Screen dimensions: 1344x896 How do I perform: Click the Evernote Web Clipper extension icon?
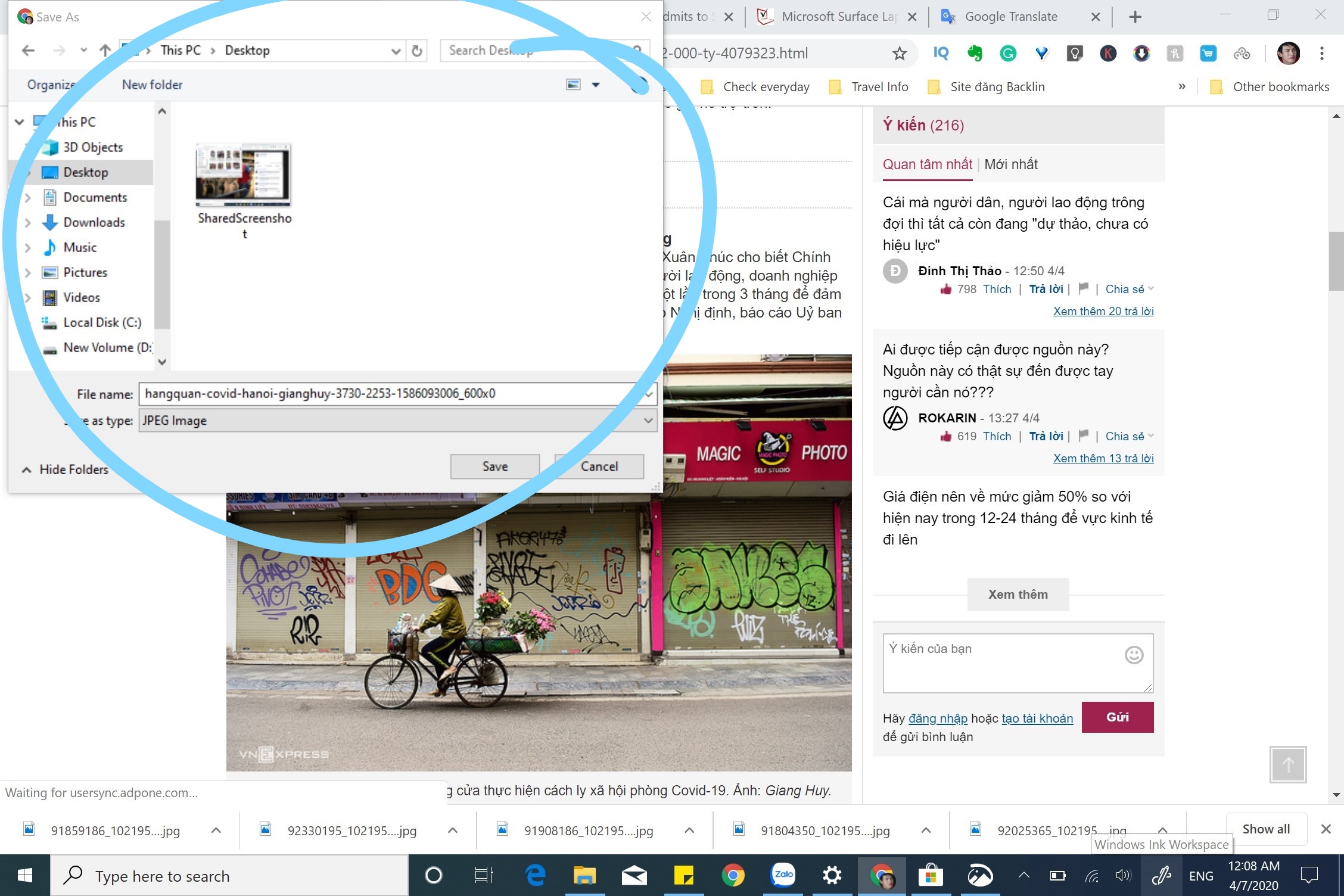click(975, 53)
